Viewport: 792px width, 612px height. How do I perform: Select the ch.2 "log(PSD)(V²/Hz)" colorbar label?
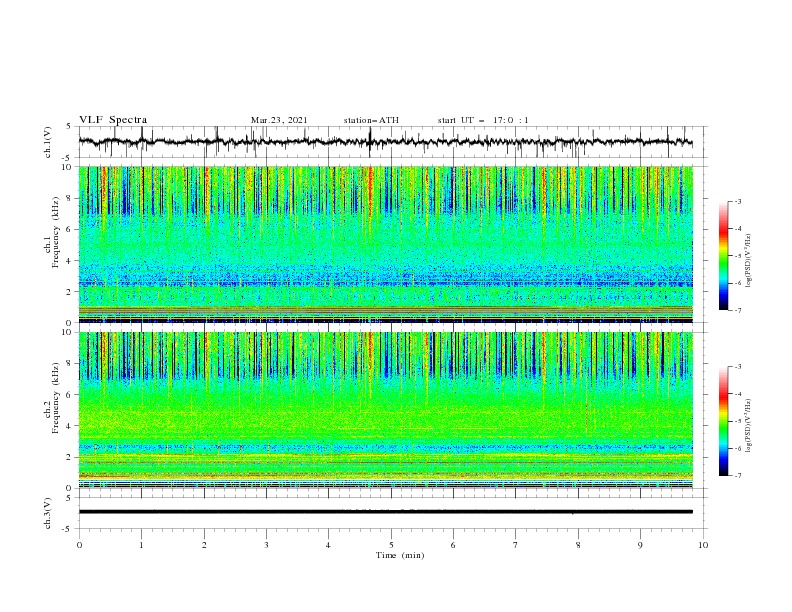tap(749, 426)
